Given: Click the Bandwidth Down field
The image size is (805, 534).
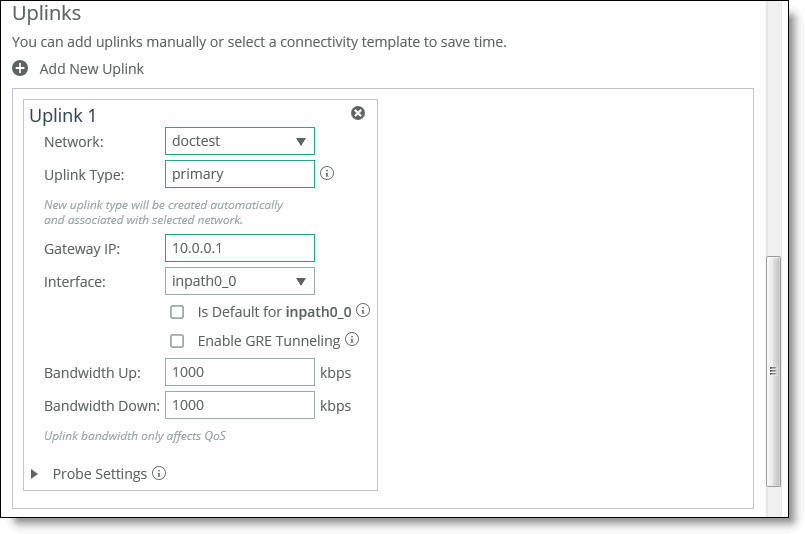Looking at the screenshot, I should 240,405.
